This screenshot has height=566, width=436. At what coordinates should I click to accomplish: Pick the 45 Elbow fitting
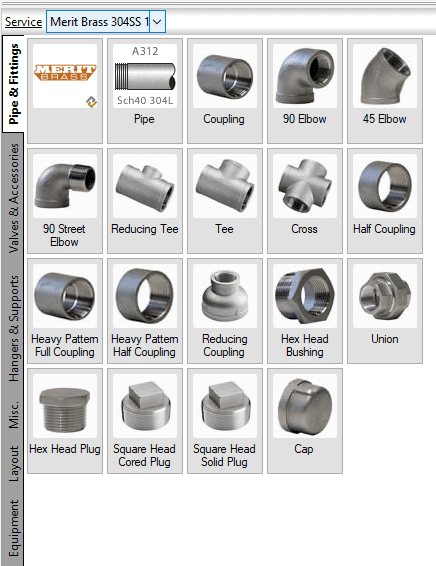pos(385,91)
